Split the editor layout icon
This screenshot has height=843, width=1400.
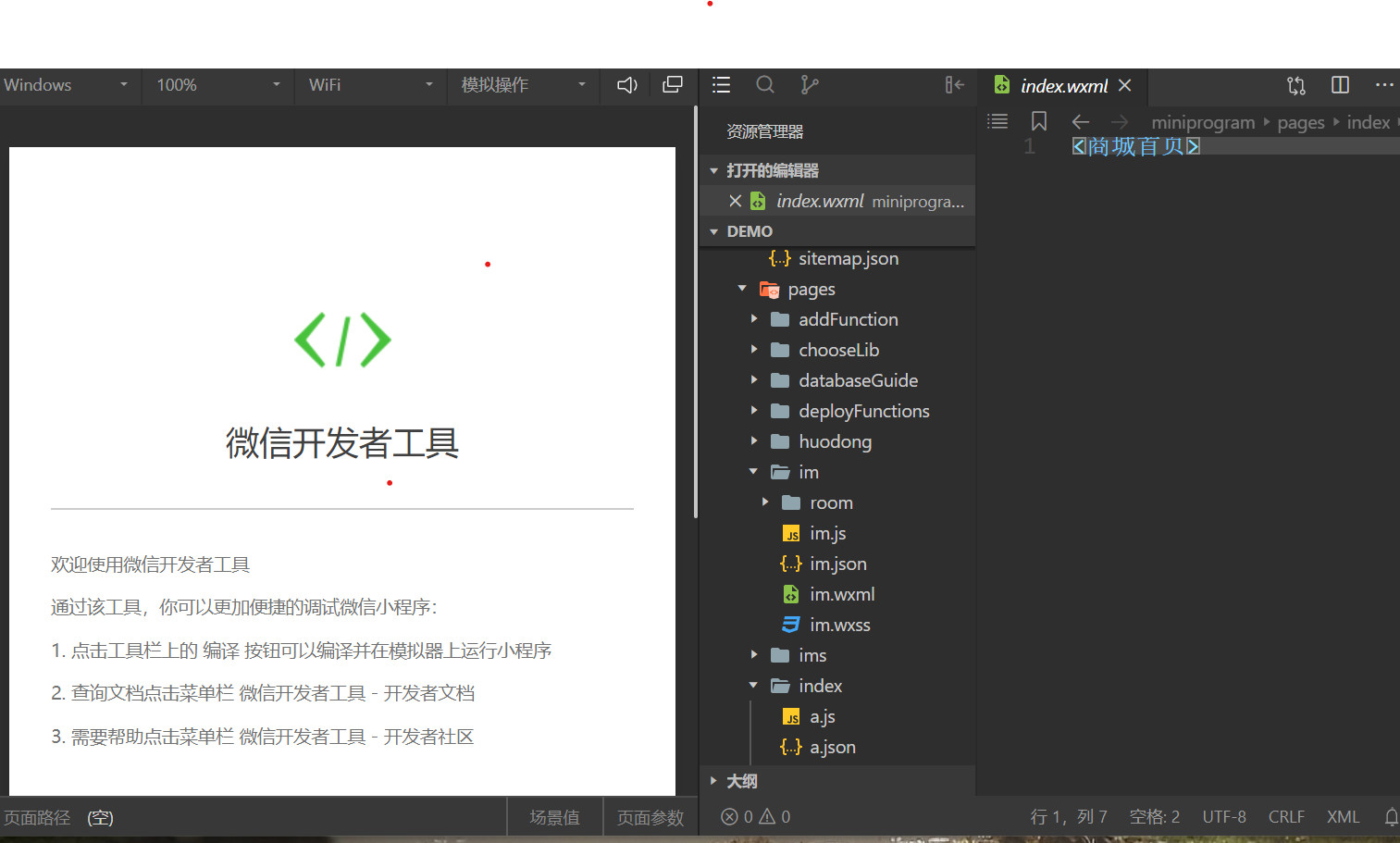tap(1340, 85)
